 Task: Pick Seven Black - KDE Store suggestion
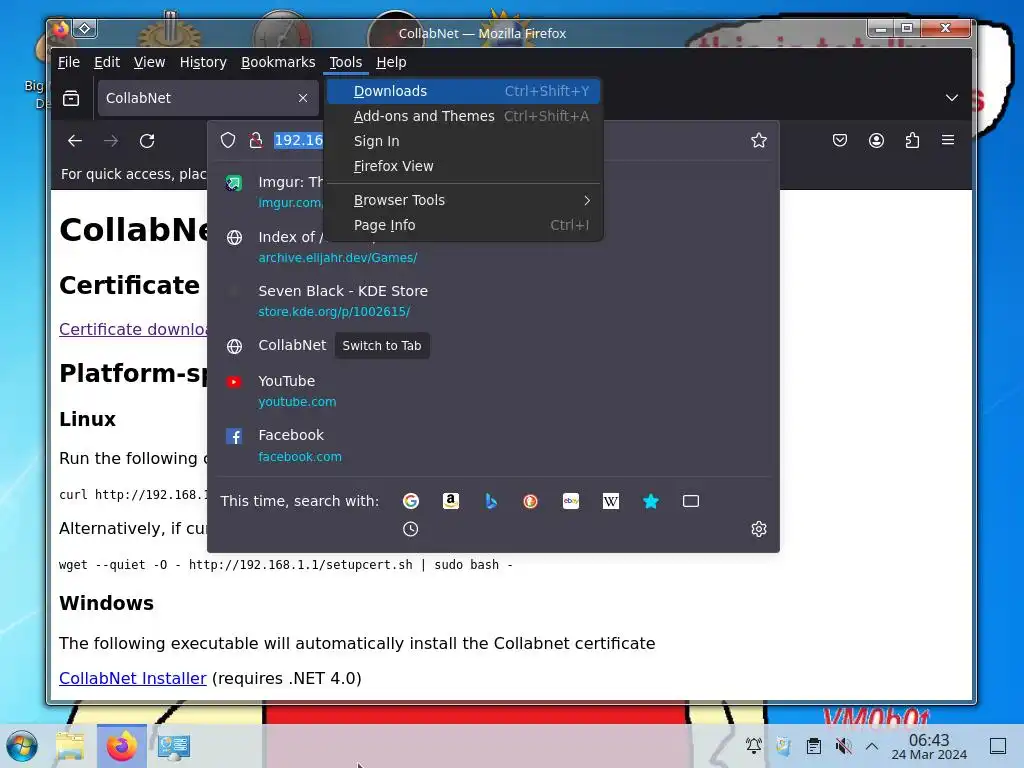[x=493, y=300]
